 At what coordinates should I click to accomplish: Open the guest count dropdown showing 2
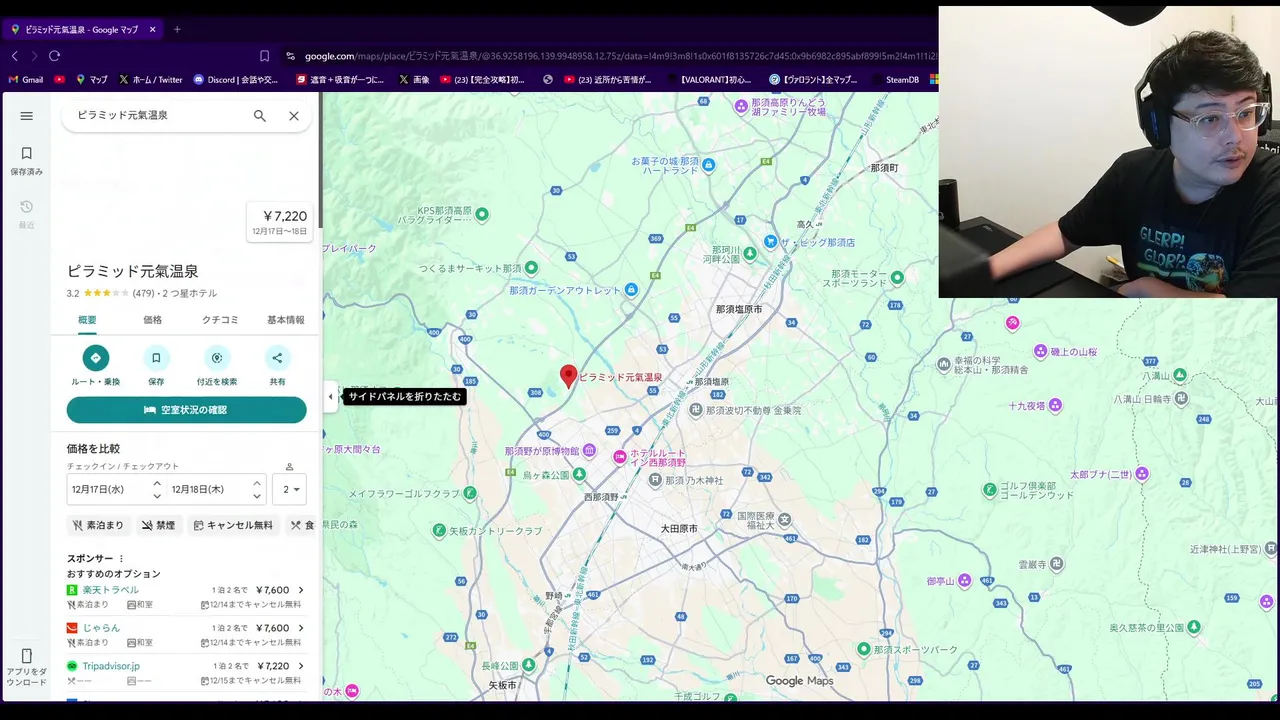click(289, 490)
